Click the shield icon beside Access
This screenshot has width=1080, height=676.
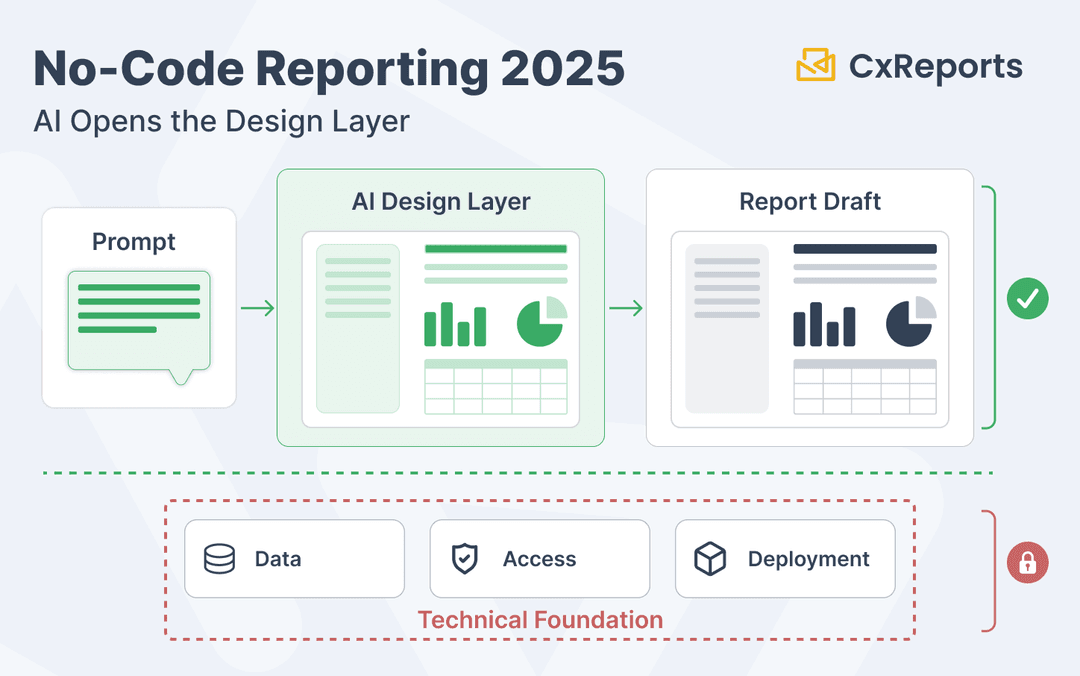(464, 559)
